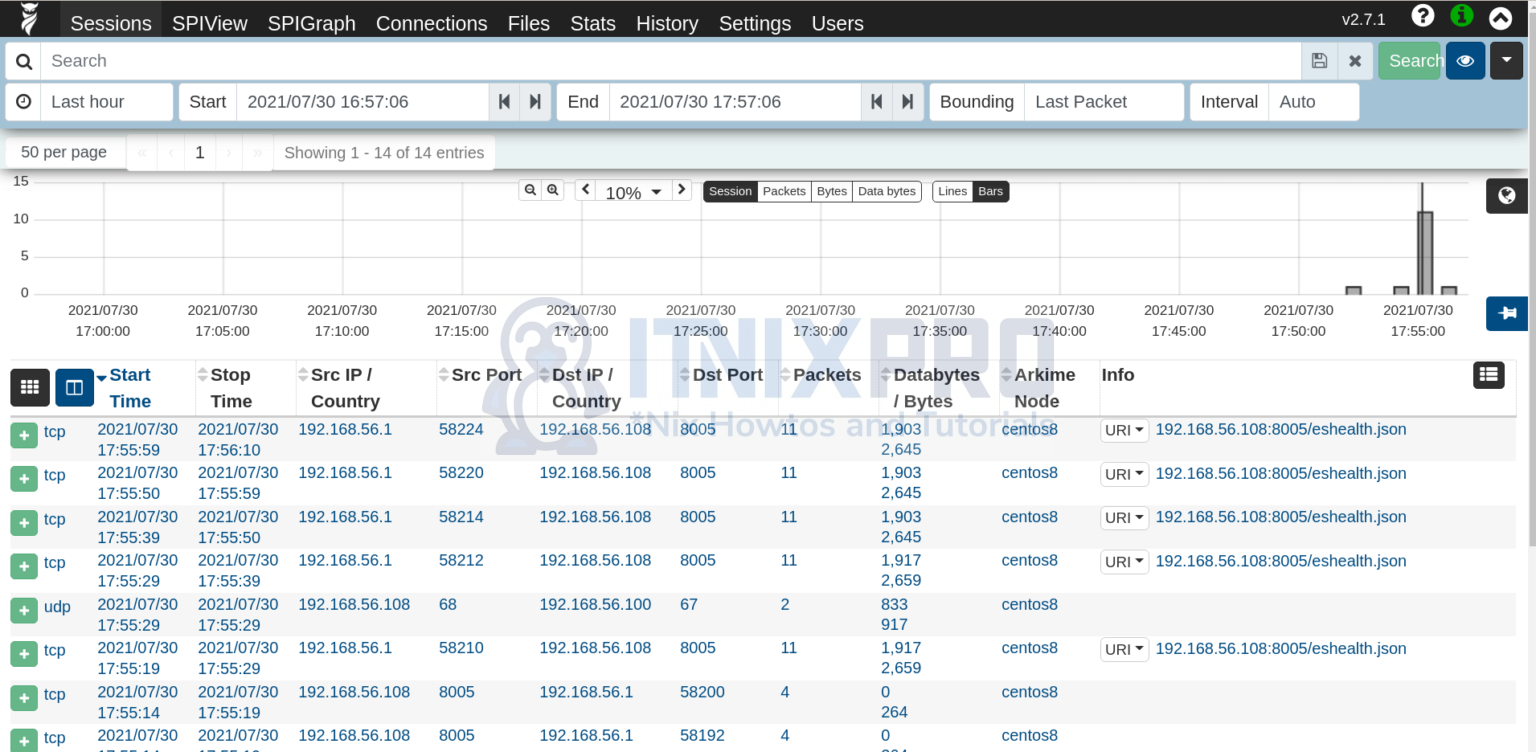Image resolution: width=1536 pixels, height=752 pixels.
Task: Toggle the eye views button
Action: coord(1465,61)
